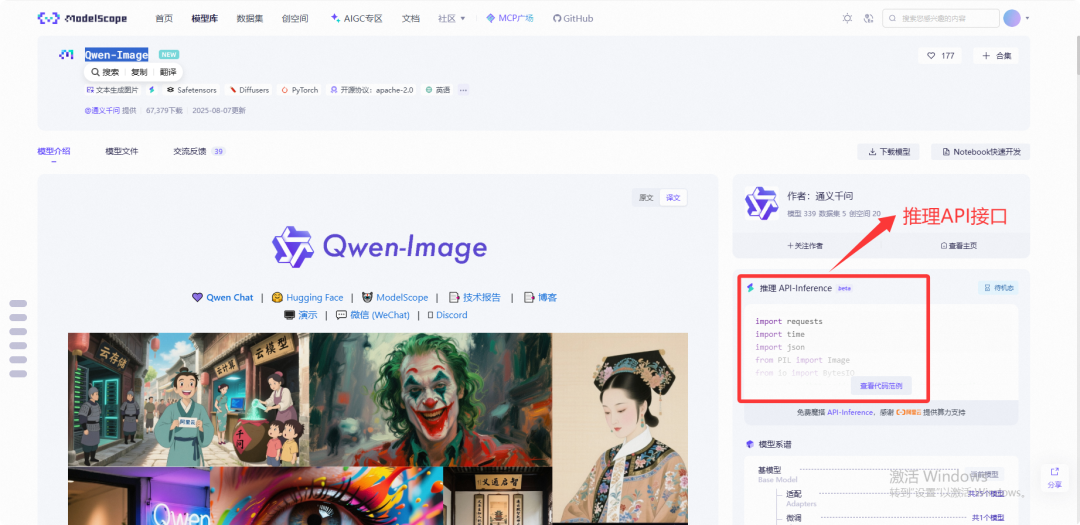
Task: Switch README view to 译文
Action: [x=673, y=198]
